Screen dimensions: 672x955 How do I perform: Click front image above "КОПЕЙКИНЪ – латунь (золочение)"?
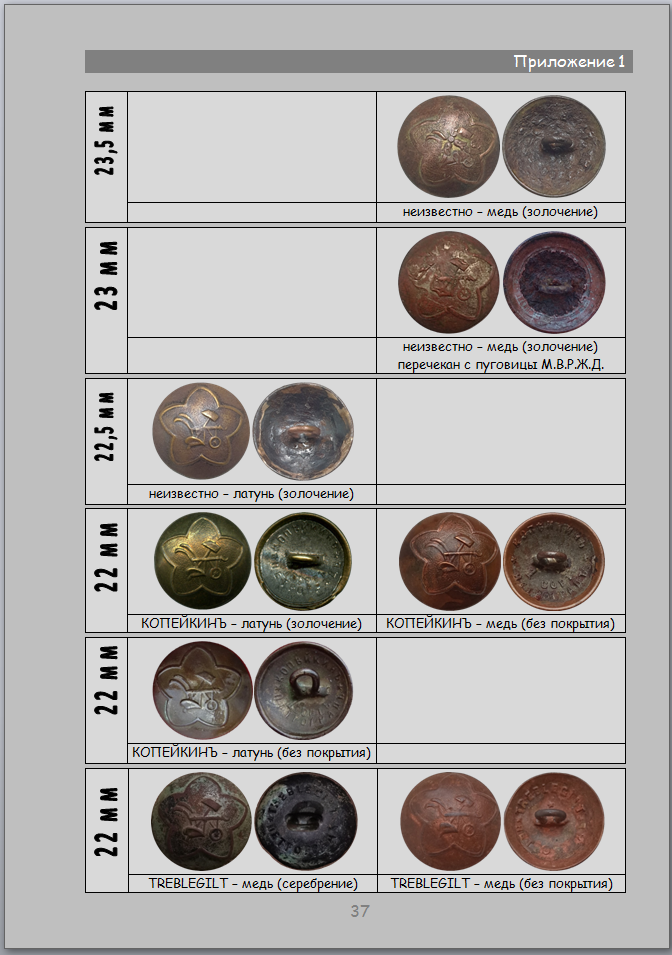(x=202, y=562)
